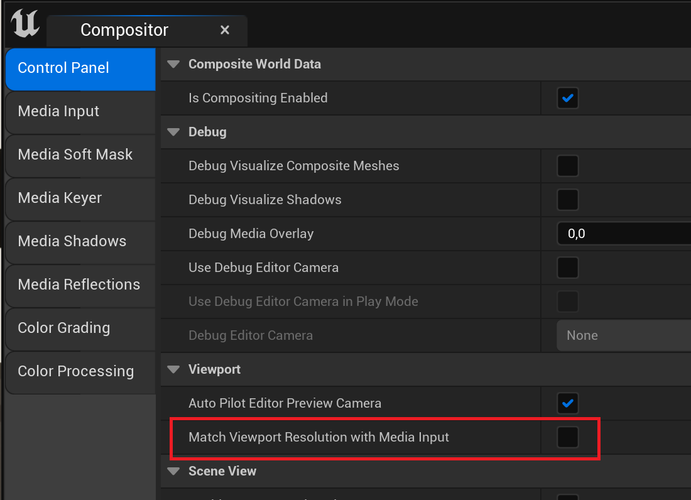Switch to the Color Grading tab

click(64, 328)
